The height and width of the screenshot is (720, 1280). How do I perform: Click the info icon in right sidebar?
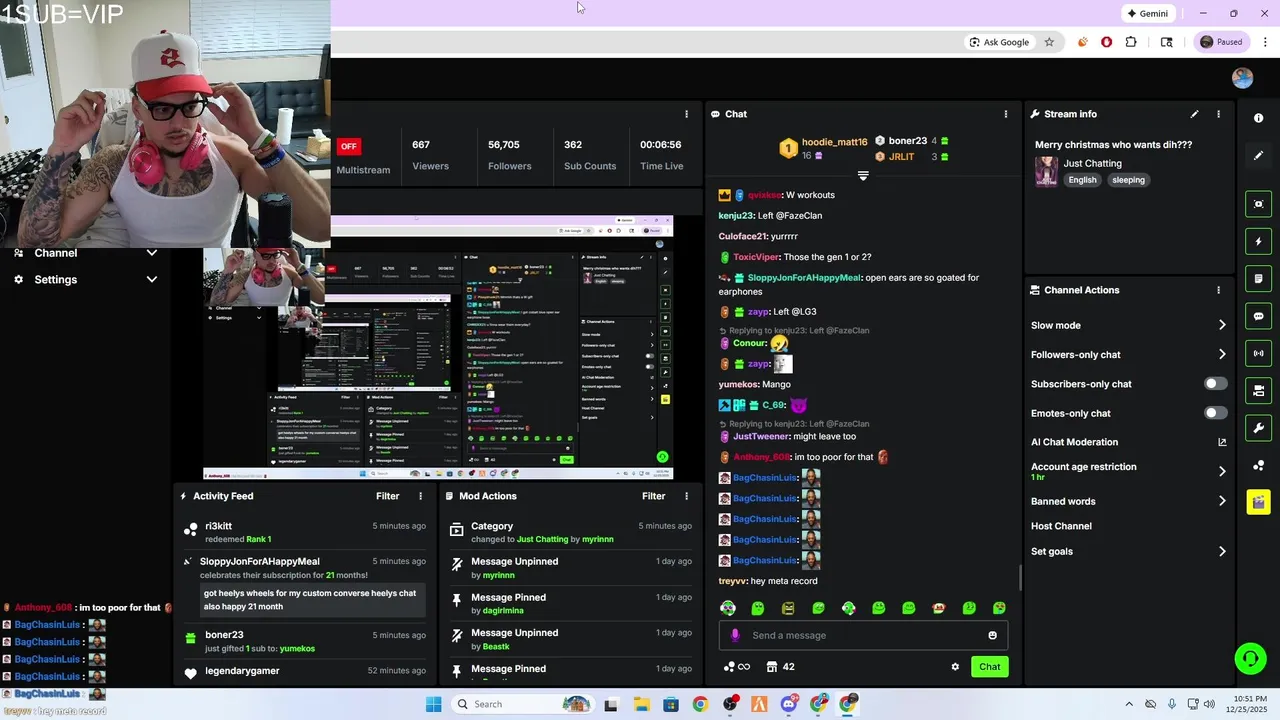tap(1258, 118)
